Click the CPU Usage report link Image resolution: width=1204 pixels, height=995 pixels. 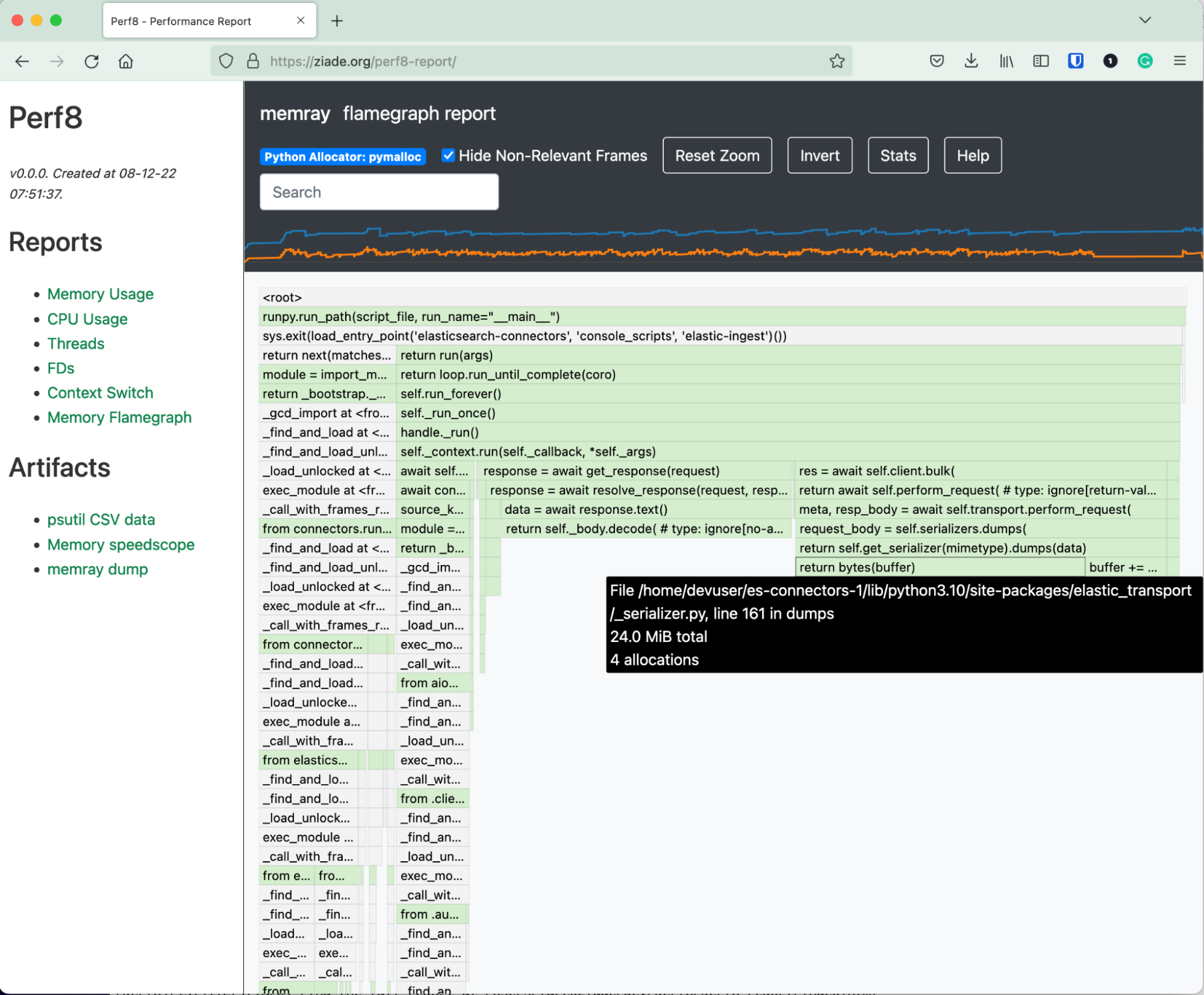[87, 319]
